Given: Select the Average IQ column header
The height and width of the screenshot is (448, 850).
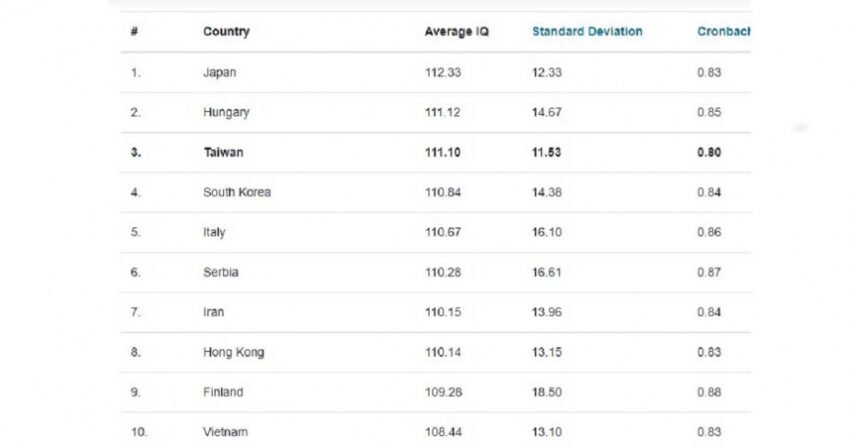Looking at the screenshot, I should coord(456,31).
